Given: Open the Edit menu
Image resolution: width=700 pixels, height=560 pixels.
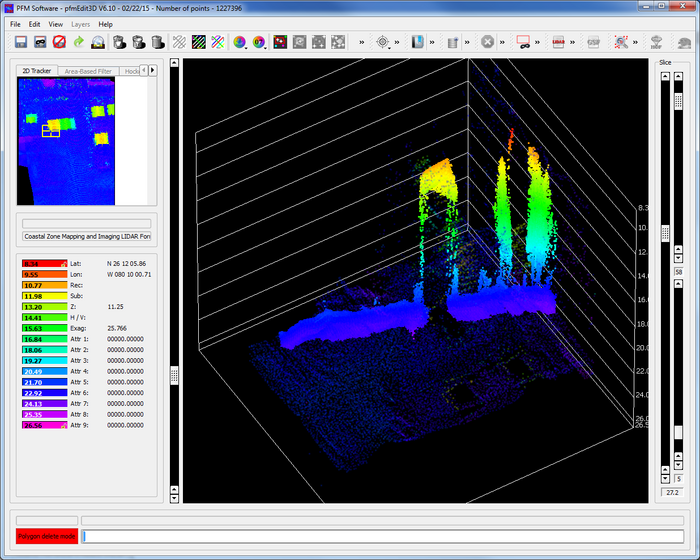Looking at the screenshot, I should point(35,23).
